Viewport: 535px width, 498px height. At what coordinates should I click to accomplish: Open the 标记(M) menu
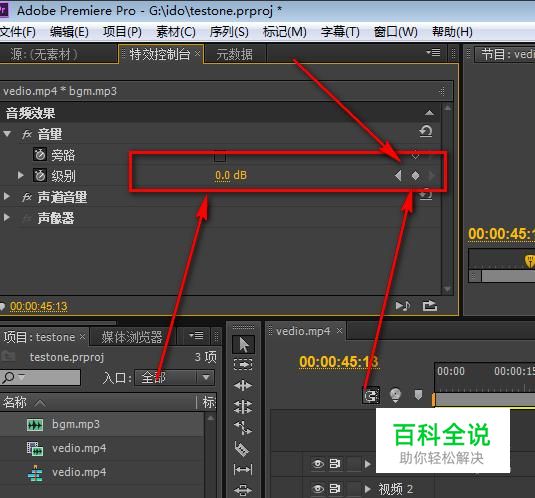click(285, 32)
